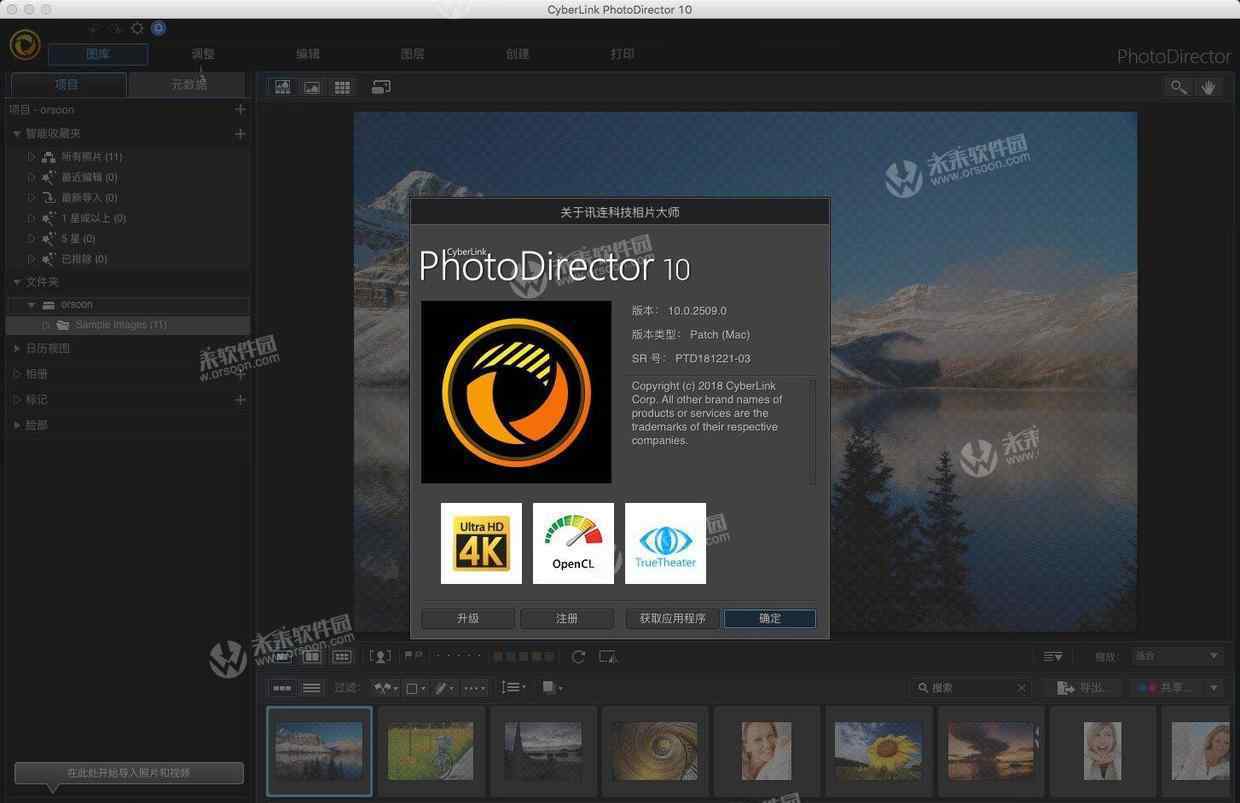Click the blue notification icon beside the gear
This screenshot has height=803, width=1240.
click(158, 29)
